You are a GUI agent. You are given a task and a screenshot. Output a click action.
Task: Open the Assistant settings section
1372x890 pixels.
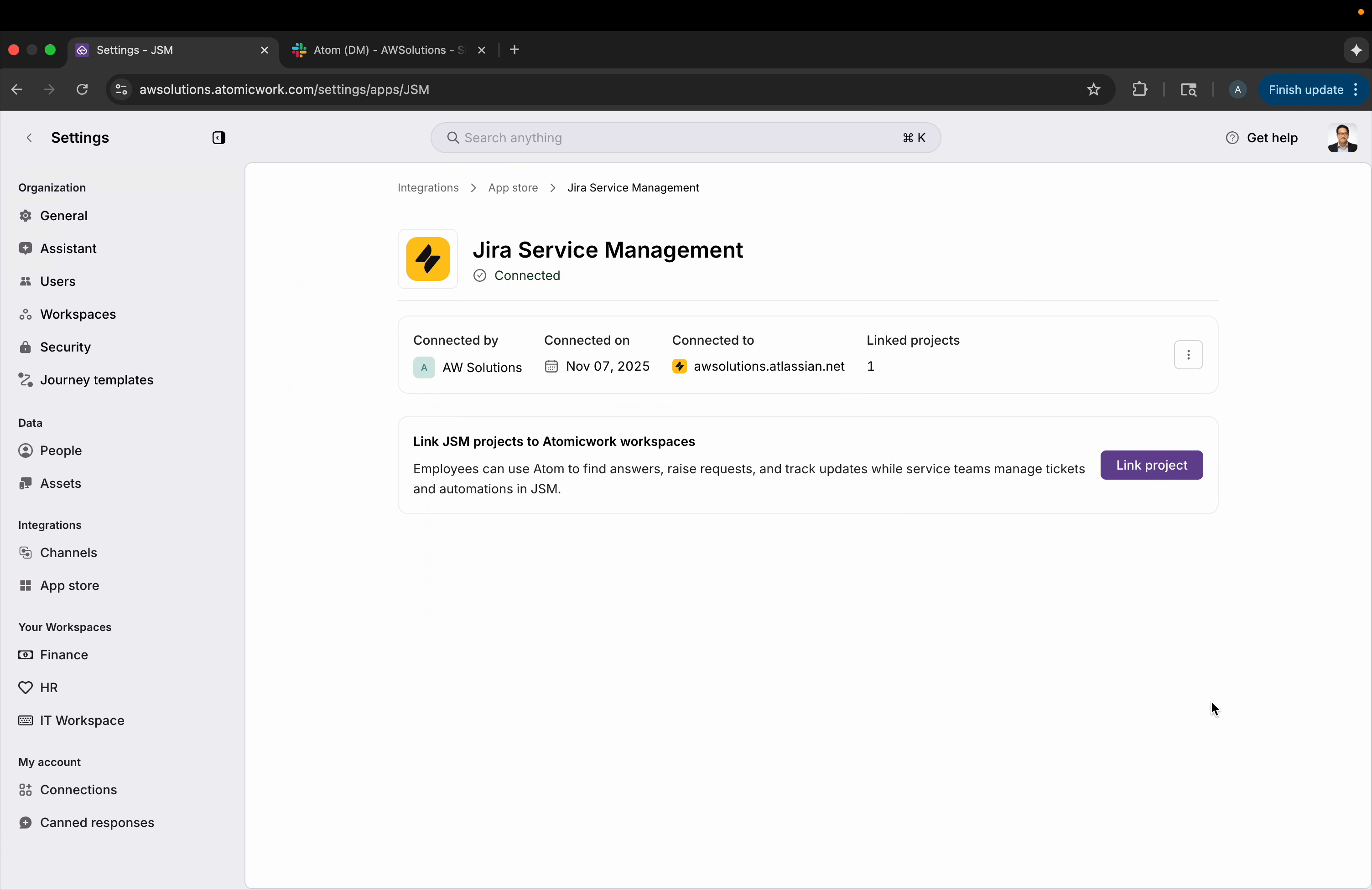(68, 248)
